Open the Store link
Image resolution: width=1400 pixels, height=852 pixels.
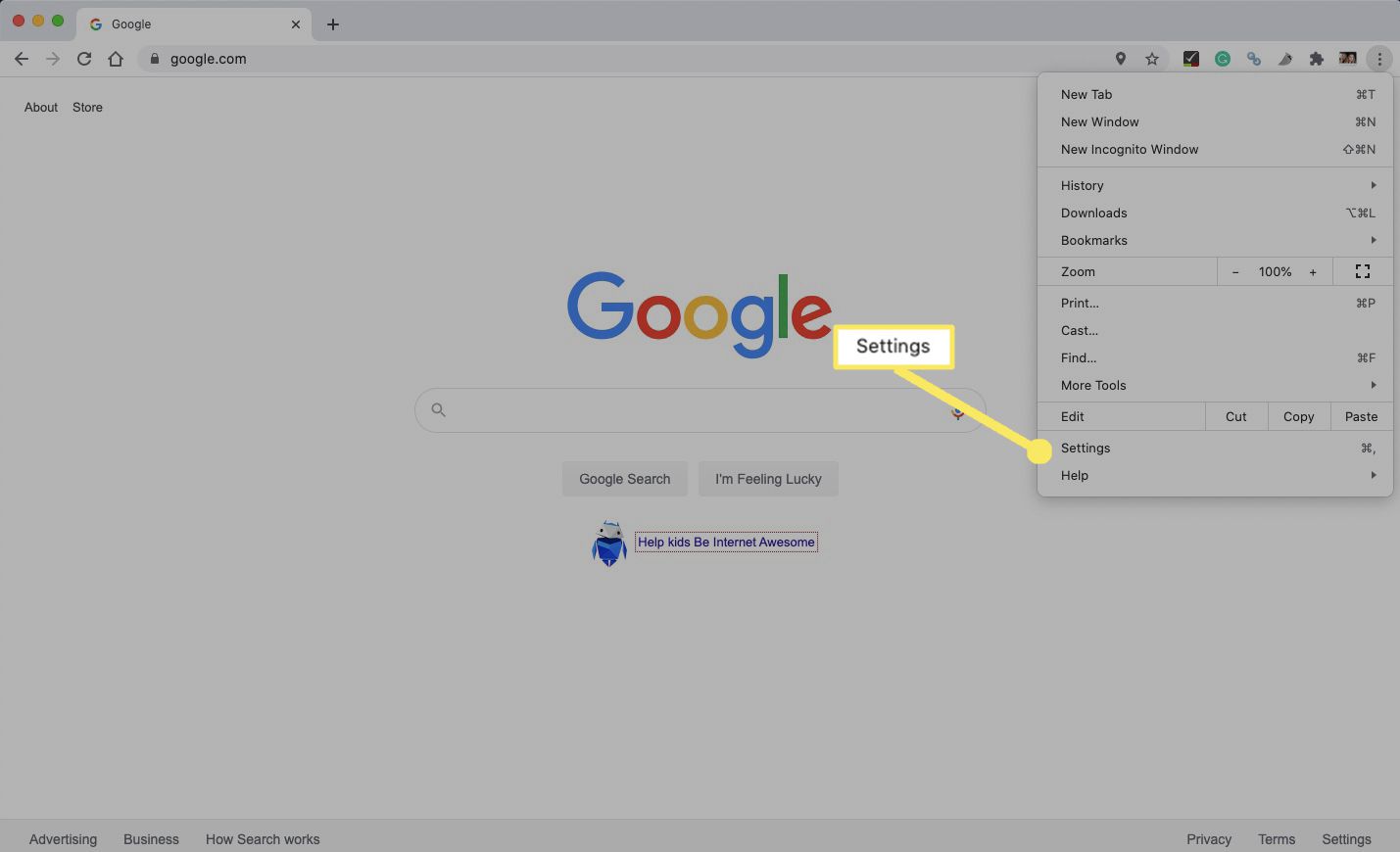pos(87,108)
